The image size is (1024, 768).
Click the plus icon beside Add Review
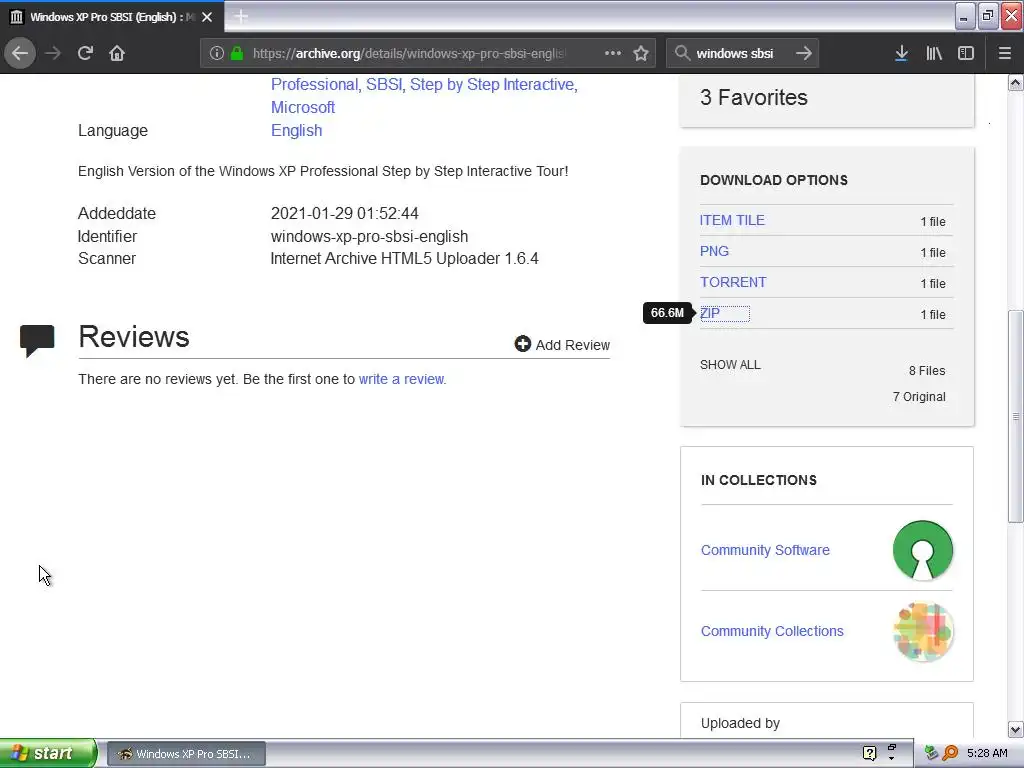[x=522, y=344]
